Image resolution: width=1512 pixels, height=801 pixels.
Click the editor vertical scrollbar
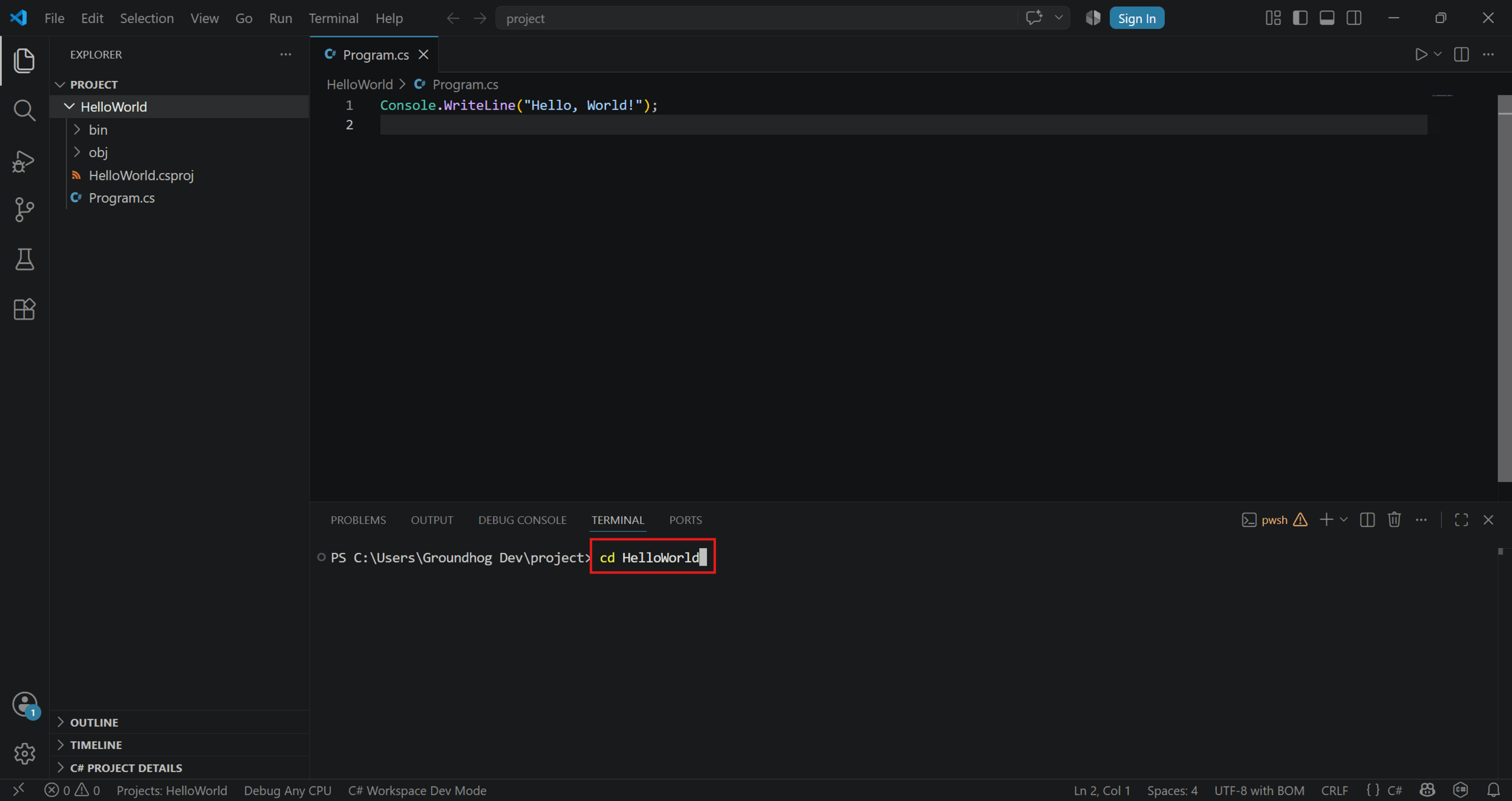tap(1504, 289)
